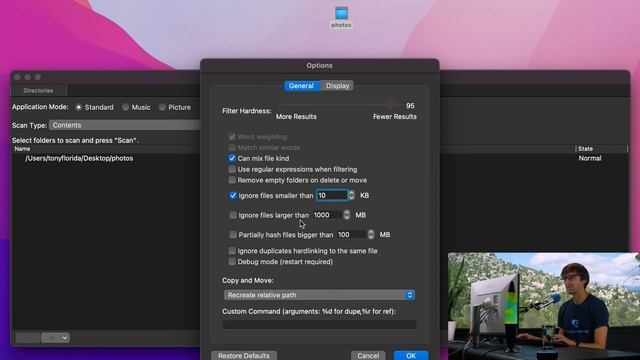Click the larger-than 1000 MB input field

(327, 215)
